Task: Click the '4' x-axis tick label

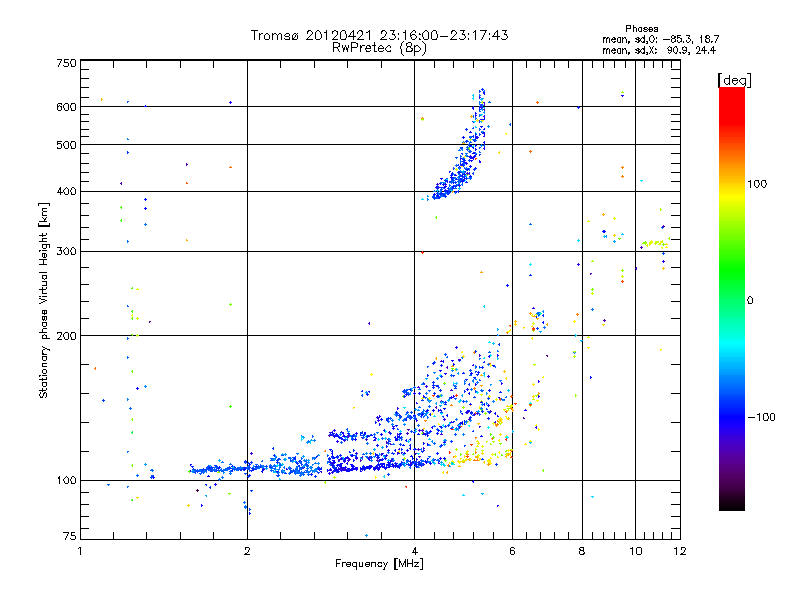Action: click(x=414, y=551)
